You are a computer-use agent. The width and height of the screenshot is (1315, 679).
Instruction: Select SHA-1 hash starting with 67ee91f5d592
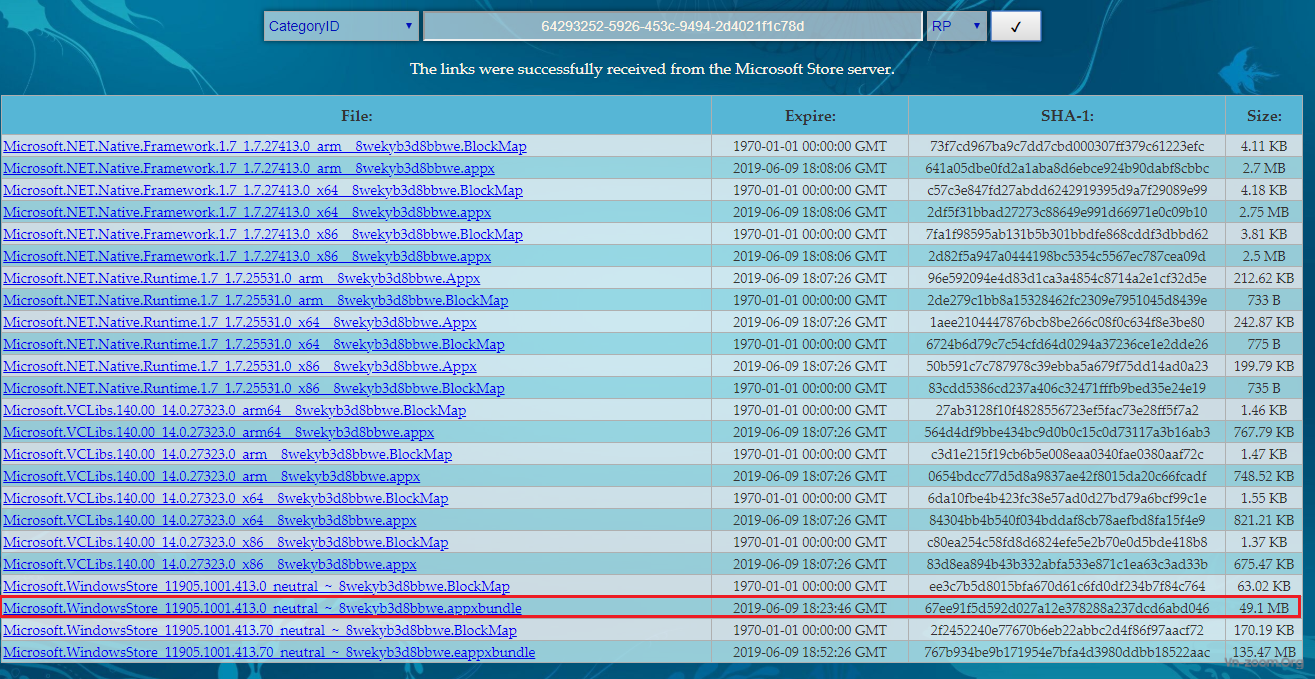pos(1067,608)
